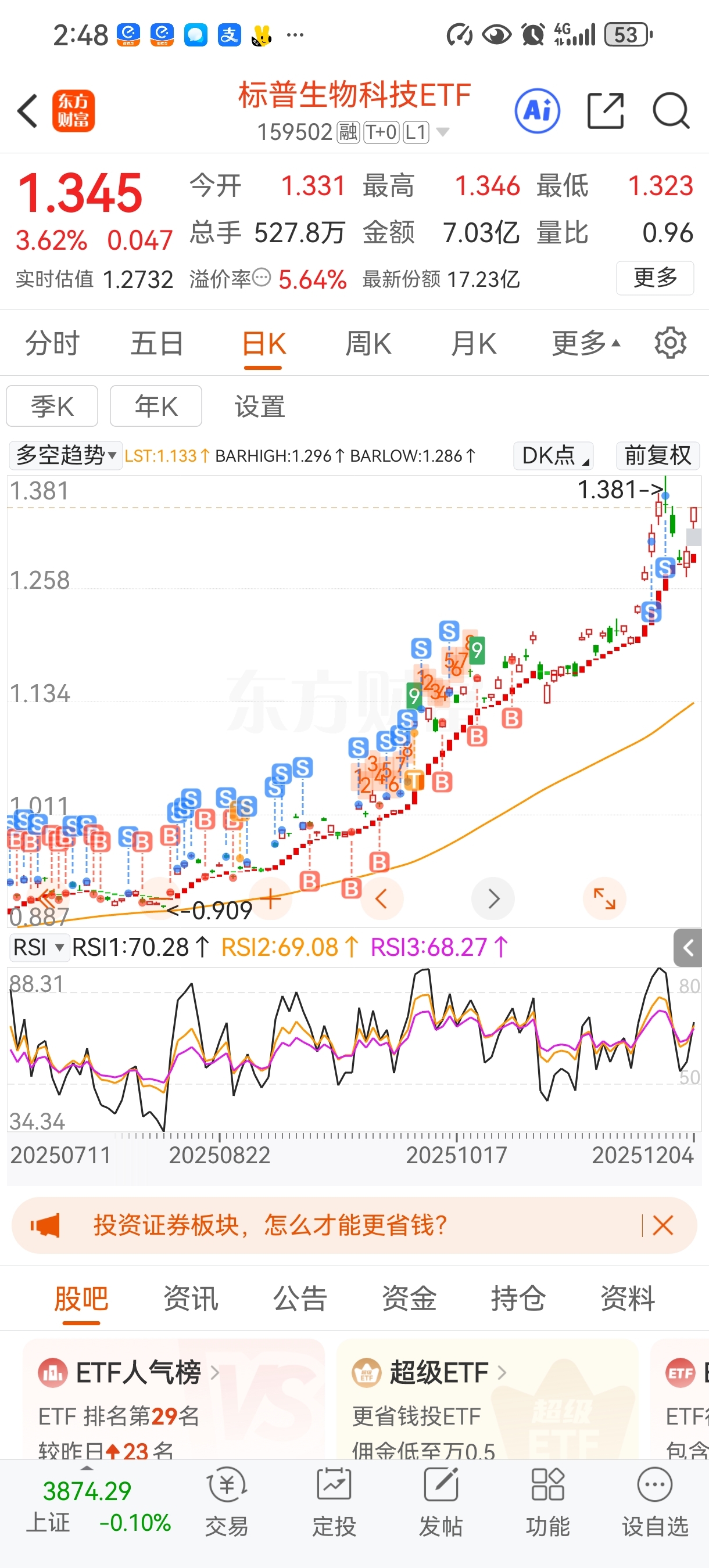Tap the 超级ETF card icon
The width and height of the screenshot is (709, 1568).
click(x=367, y=1373)
